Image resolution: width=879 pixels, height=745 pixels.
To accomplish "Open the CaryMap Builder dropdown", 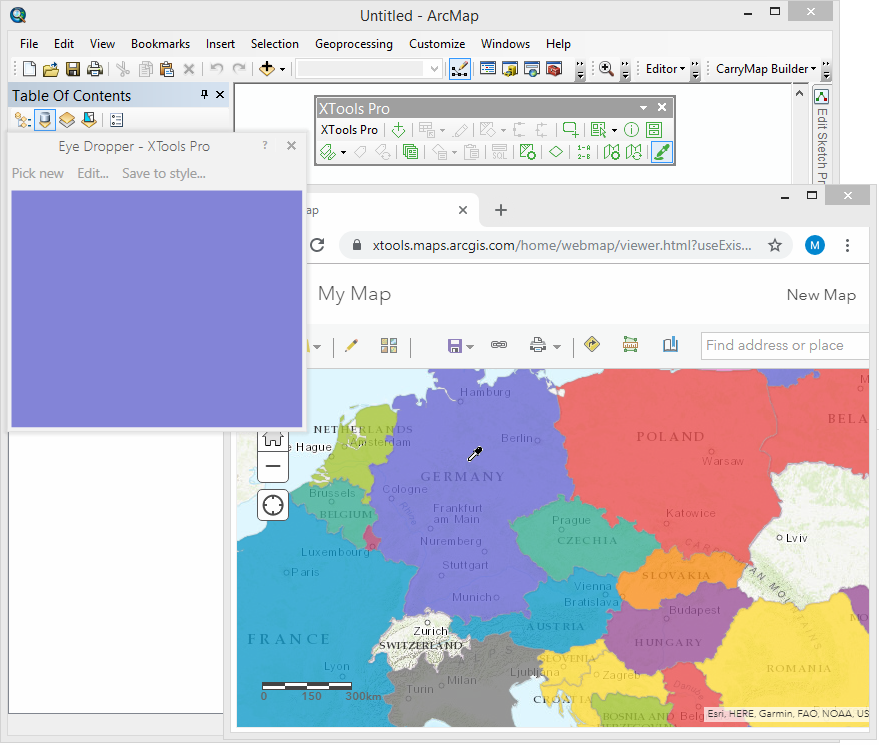I will (x=766, y=68).
